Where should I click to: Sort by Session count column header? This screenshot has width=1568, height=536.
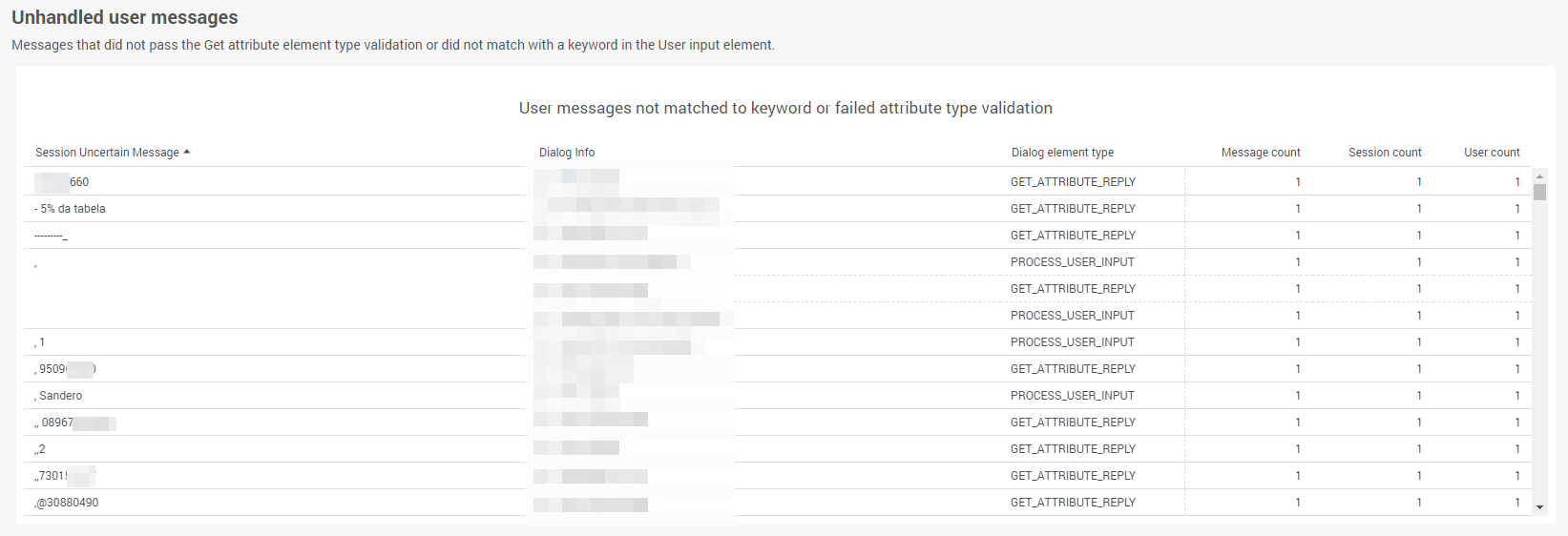(x=1385, y=153)
